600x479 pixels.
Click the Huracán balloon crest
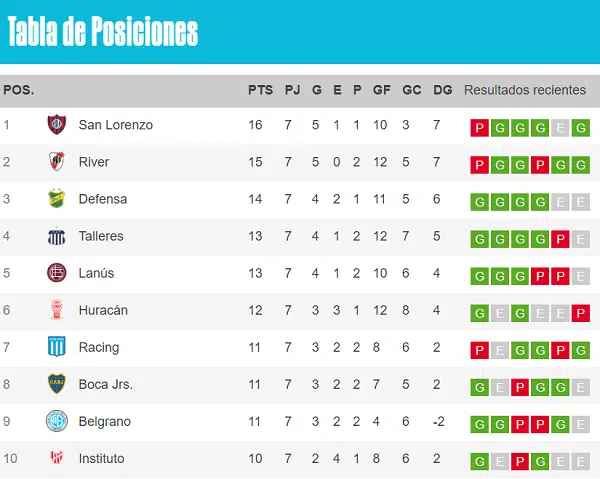(x=57, y=310)
